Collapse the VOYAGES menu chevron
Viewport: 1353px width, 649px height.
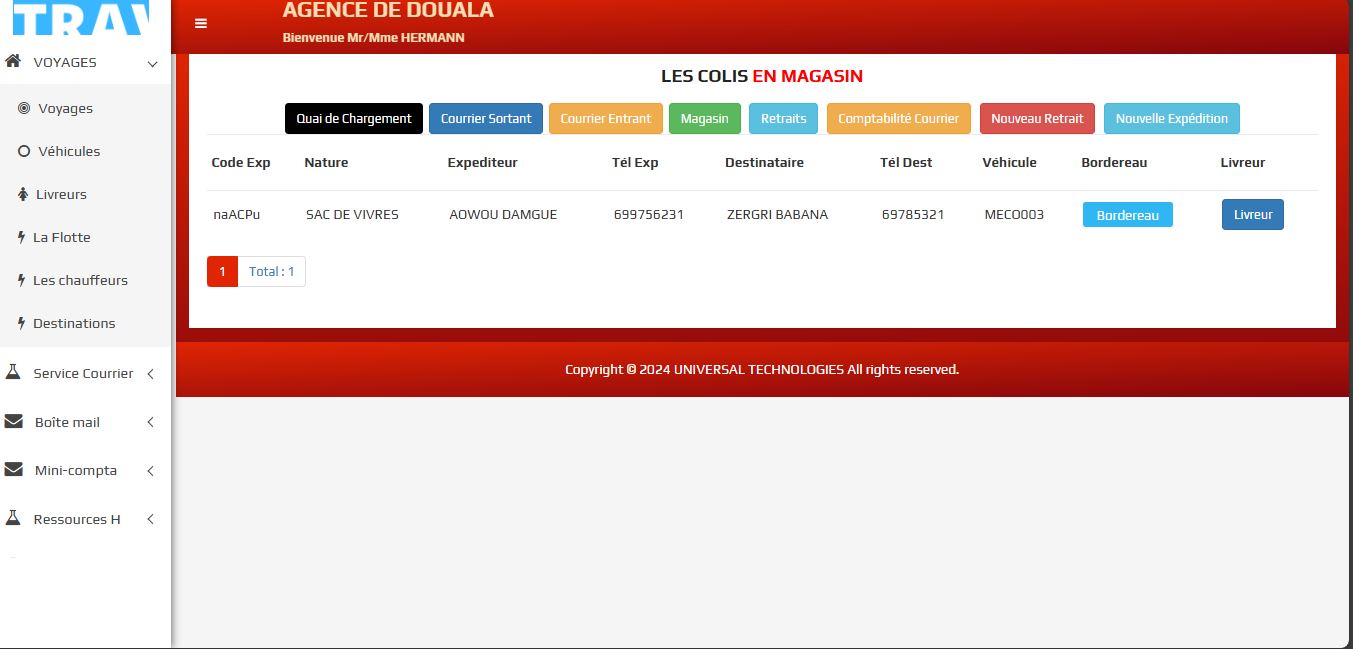[153, 64]
